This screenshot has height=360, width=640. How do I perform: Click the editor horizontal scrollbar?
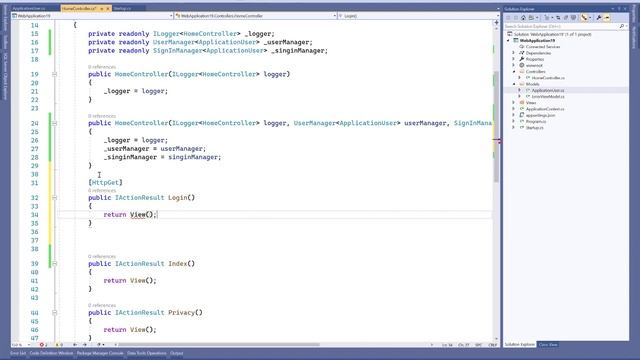point(218,345)
